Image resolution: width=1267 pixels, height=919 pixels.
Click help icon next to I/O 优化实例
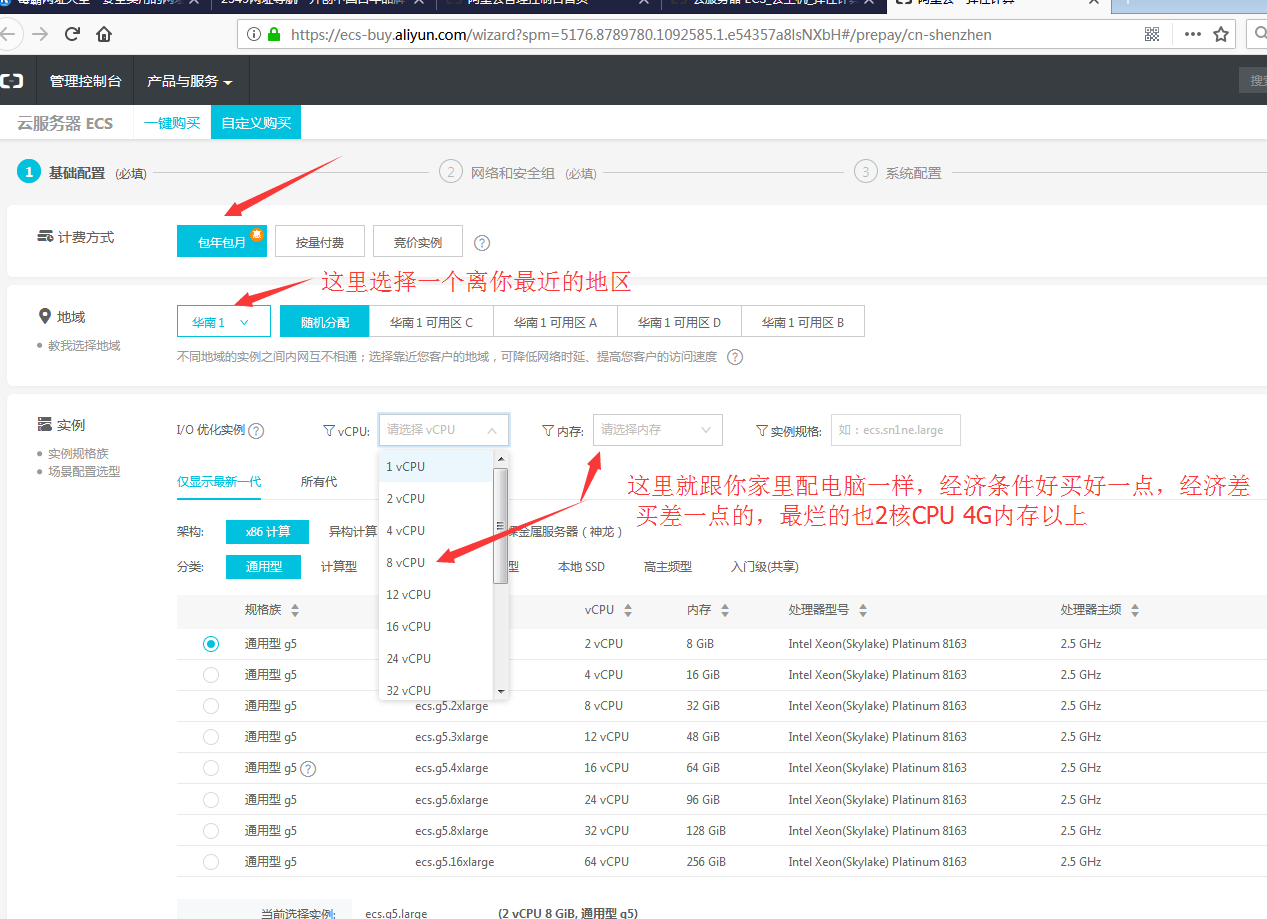click(x=256, y=431)
